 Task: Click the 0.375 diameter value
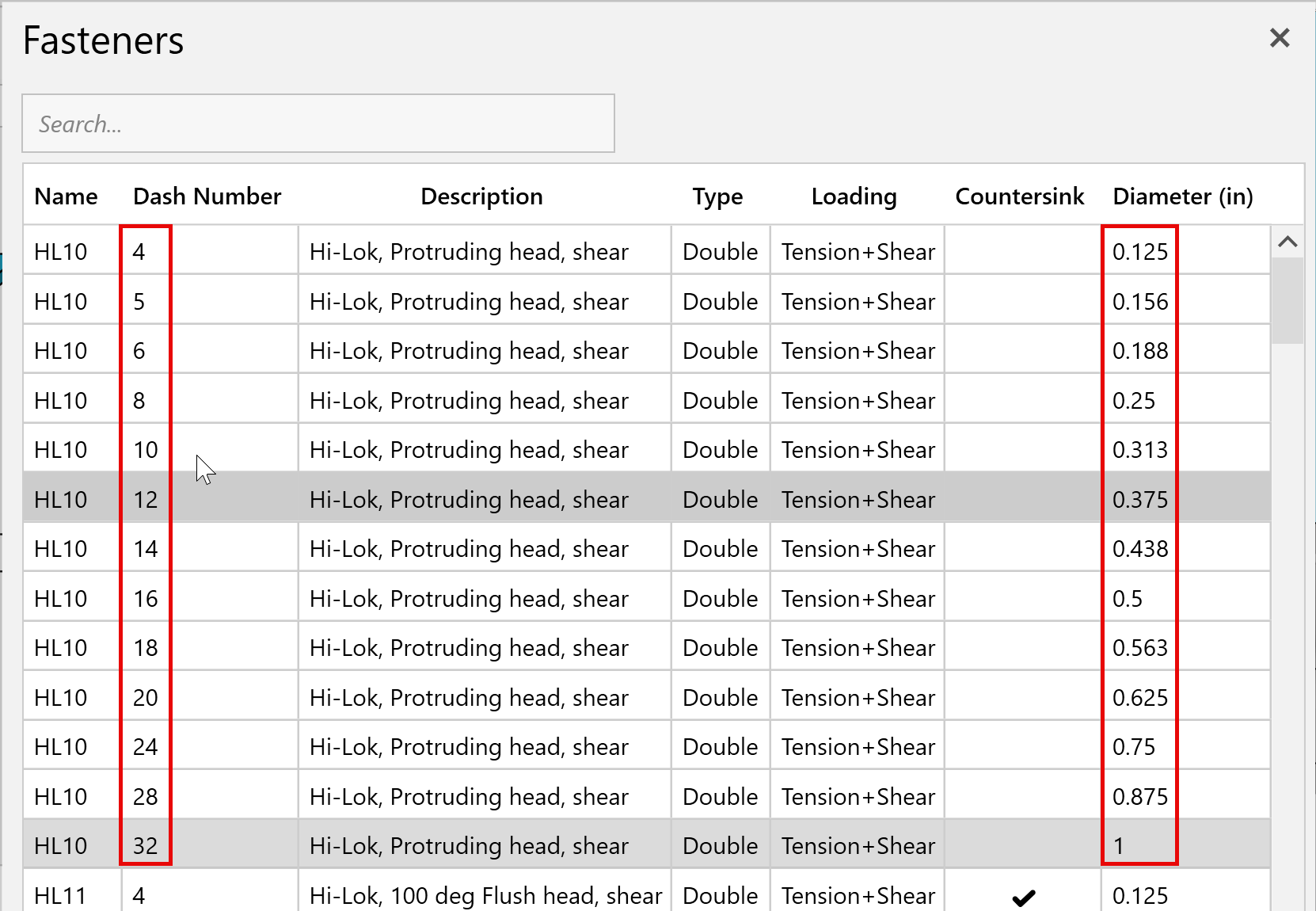tap(1140, 500)
